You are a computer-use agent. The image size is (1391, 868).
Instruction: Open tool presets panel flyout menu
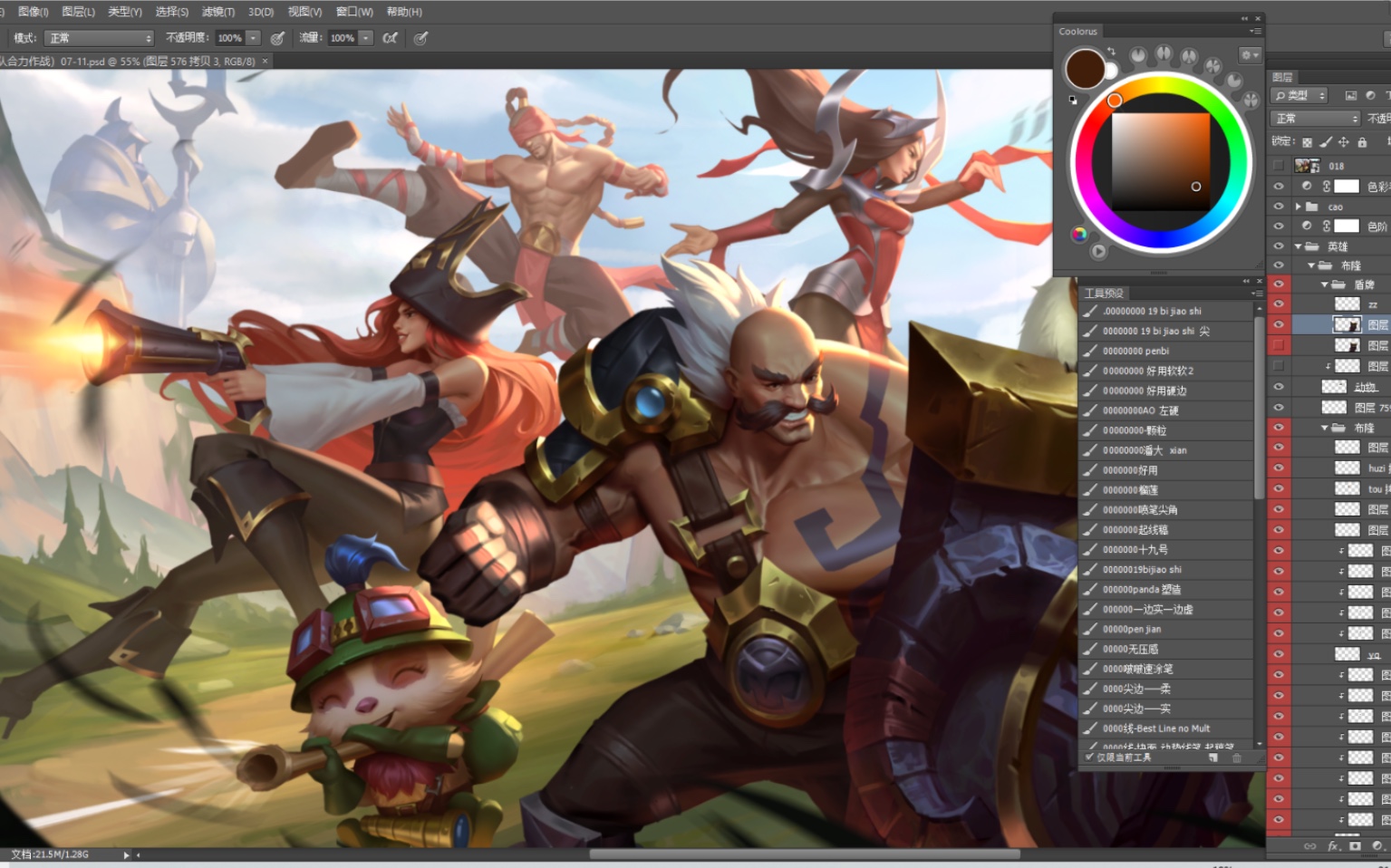click(1256, 294)
